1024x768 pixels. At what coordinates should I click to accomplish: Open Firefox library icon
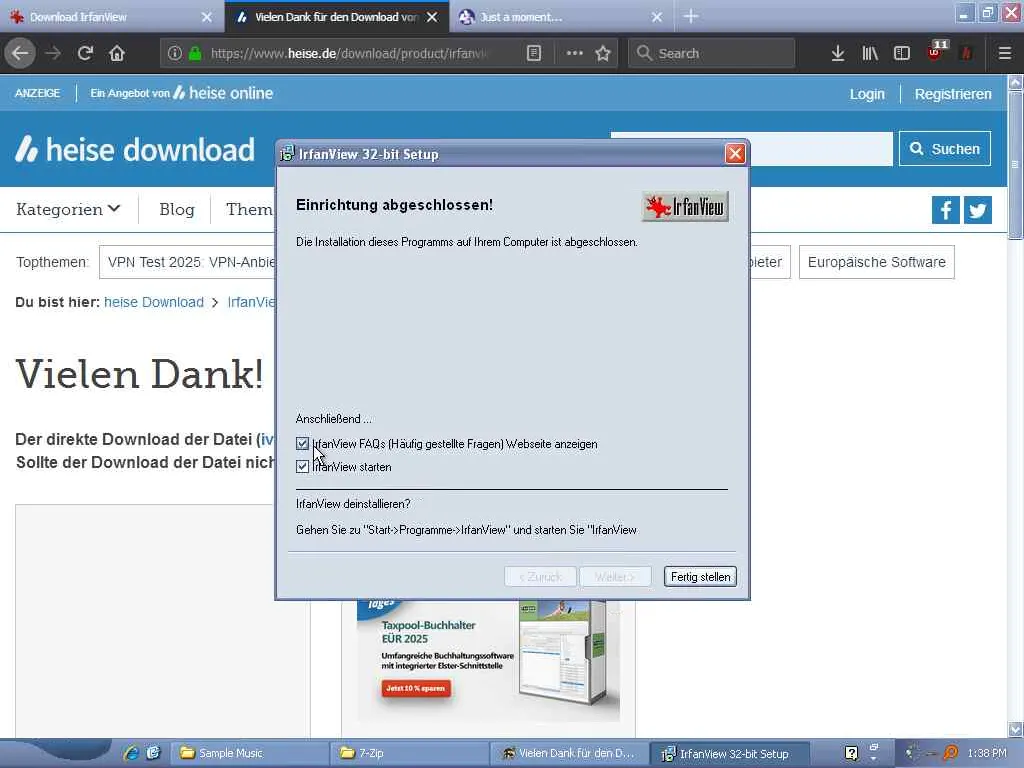pos(870,53)
